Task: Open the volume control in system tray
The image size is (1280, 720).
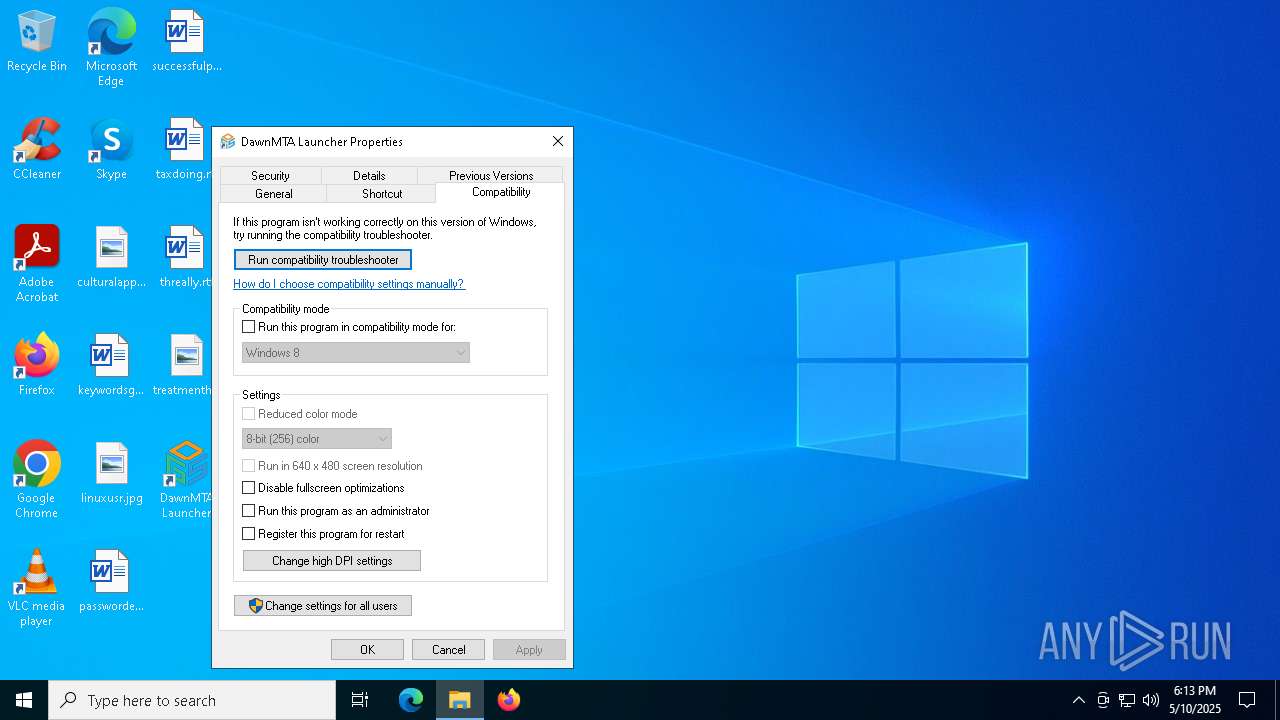Action: click(x=1151, y=700)
